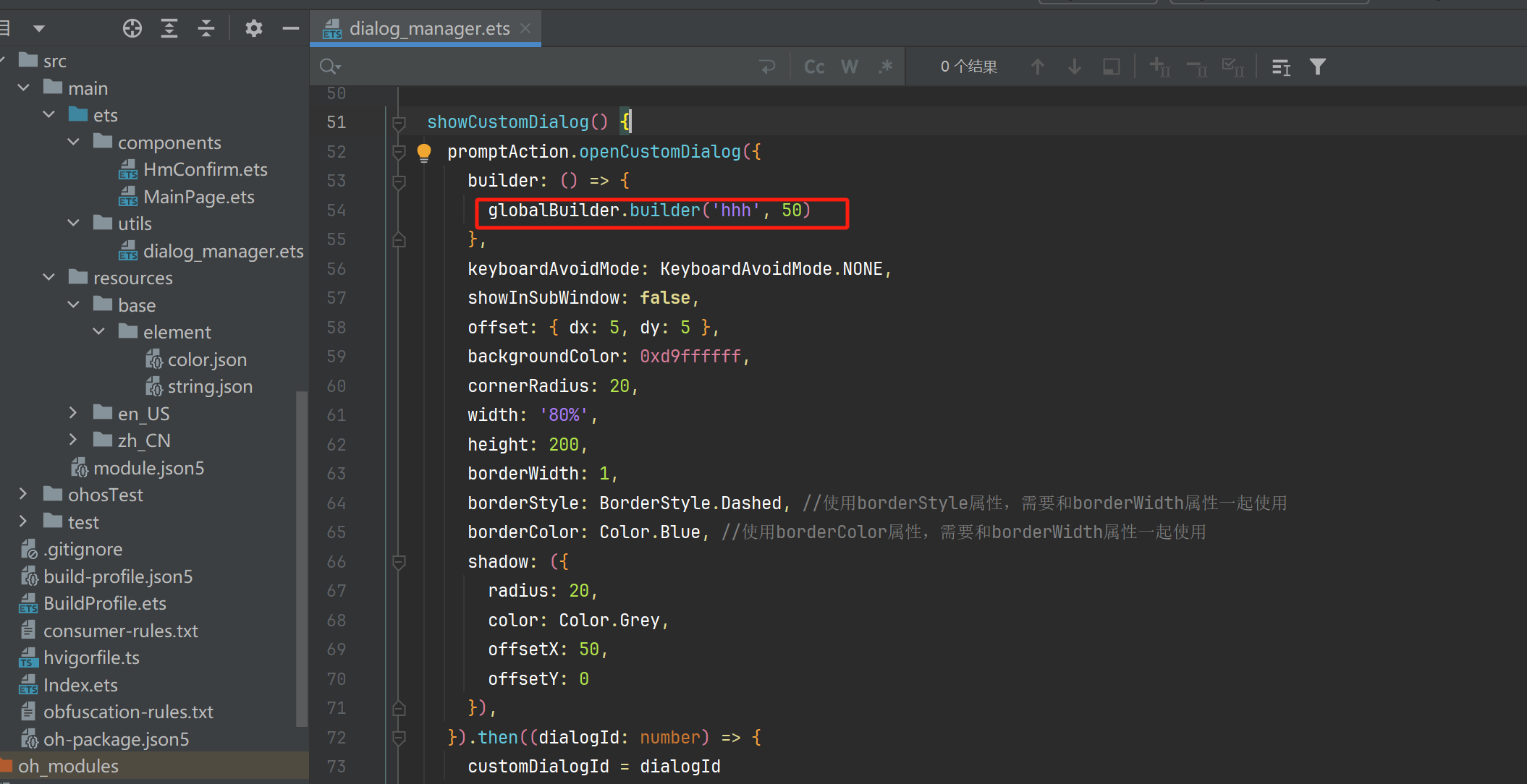Open the project view mode dropdown arrow
Image resolution: width=1527 pixels, height=784 pixels.
pyautogui.click(x=39, y=29)
